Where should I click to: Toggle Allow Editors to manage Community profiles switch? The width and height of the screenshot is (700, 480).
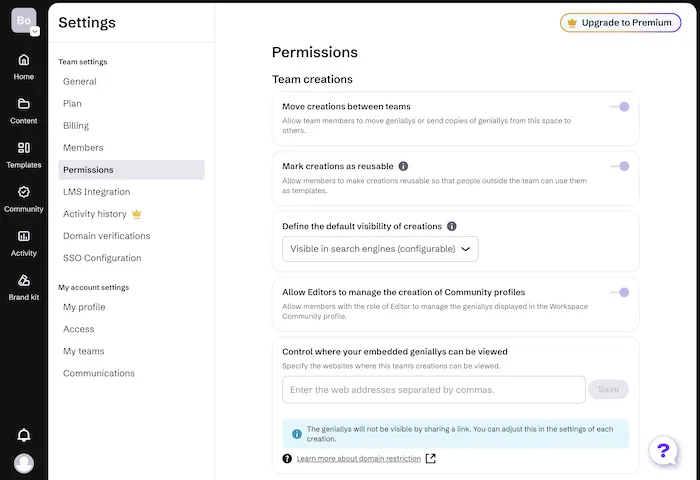click(620, 292)
